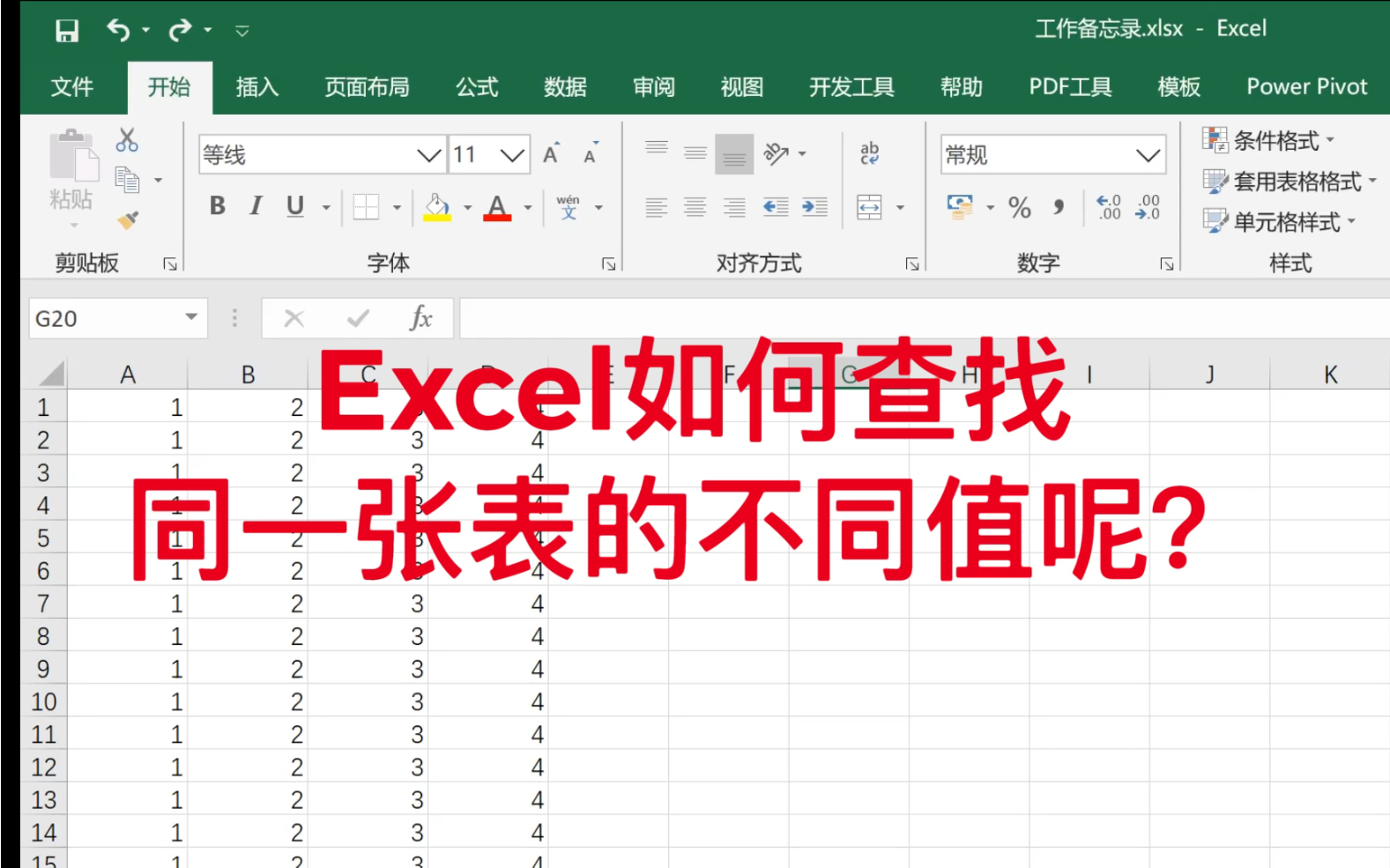Switch to the 插入 ribbon tab
The height and width of the screenshot is (868, 1390).
tap(257, 87)
